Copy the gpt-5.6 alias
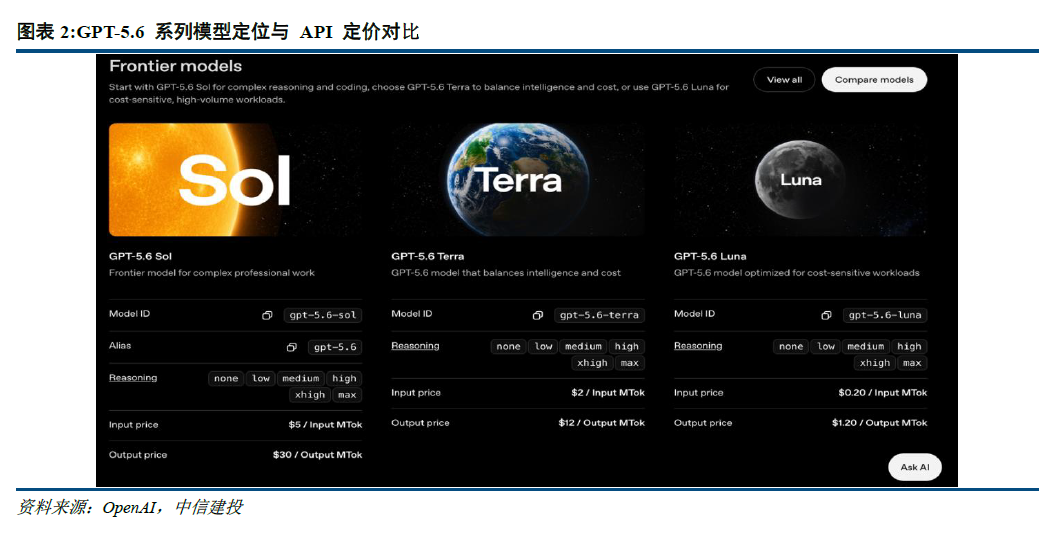 291,347
